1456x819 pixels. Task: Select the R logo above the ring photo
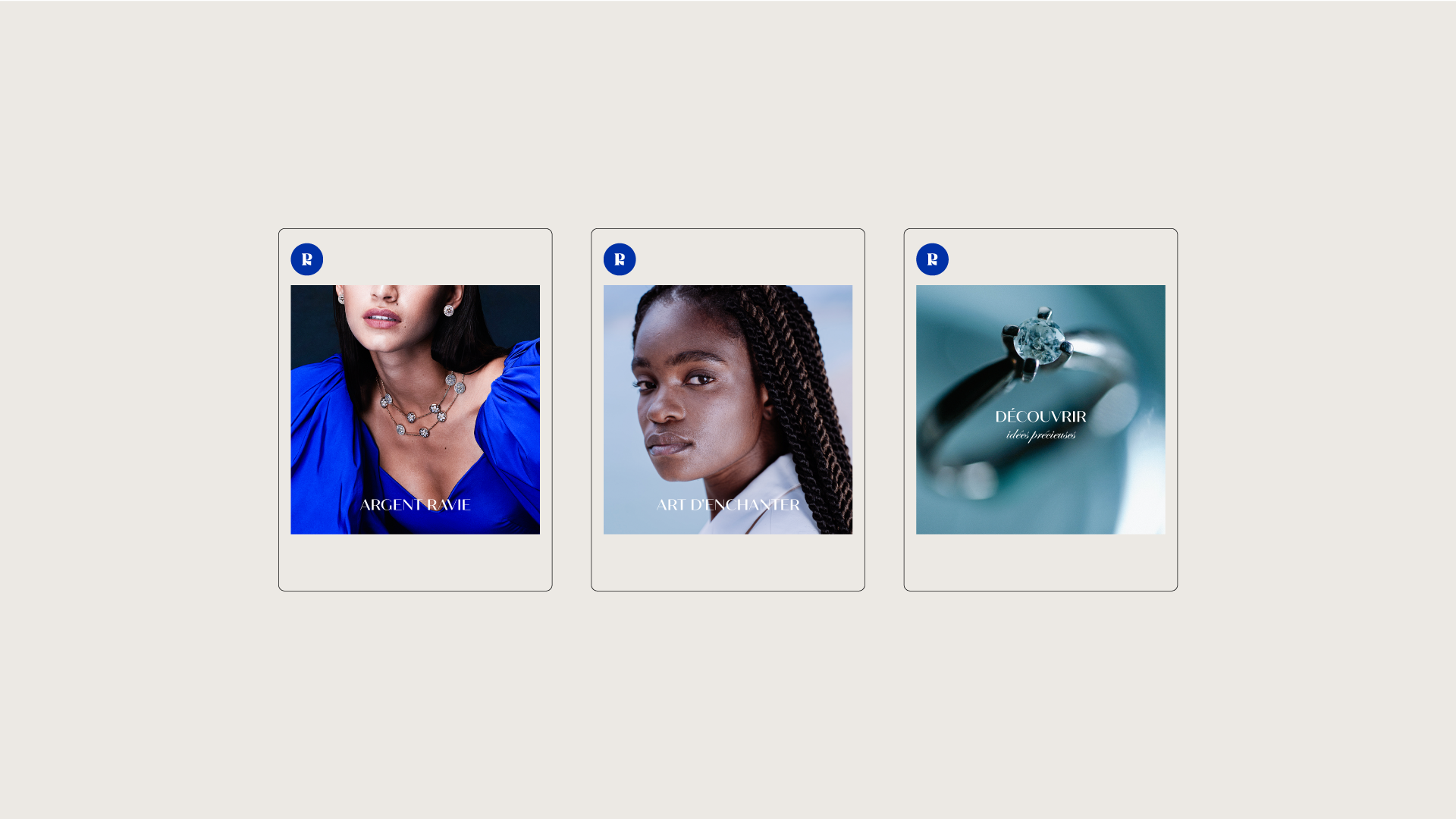(932, 259)
